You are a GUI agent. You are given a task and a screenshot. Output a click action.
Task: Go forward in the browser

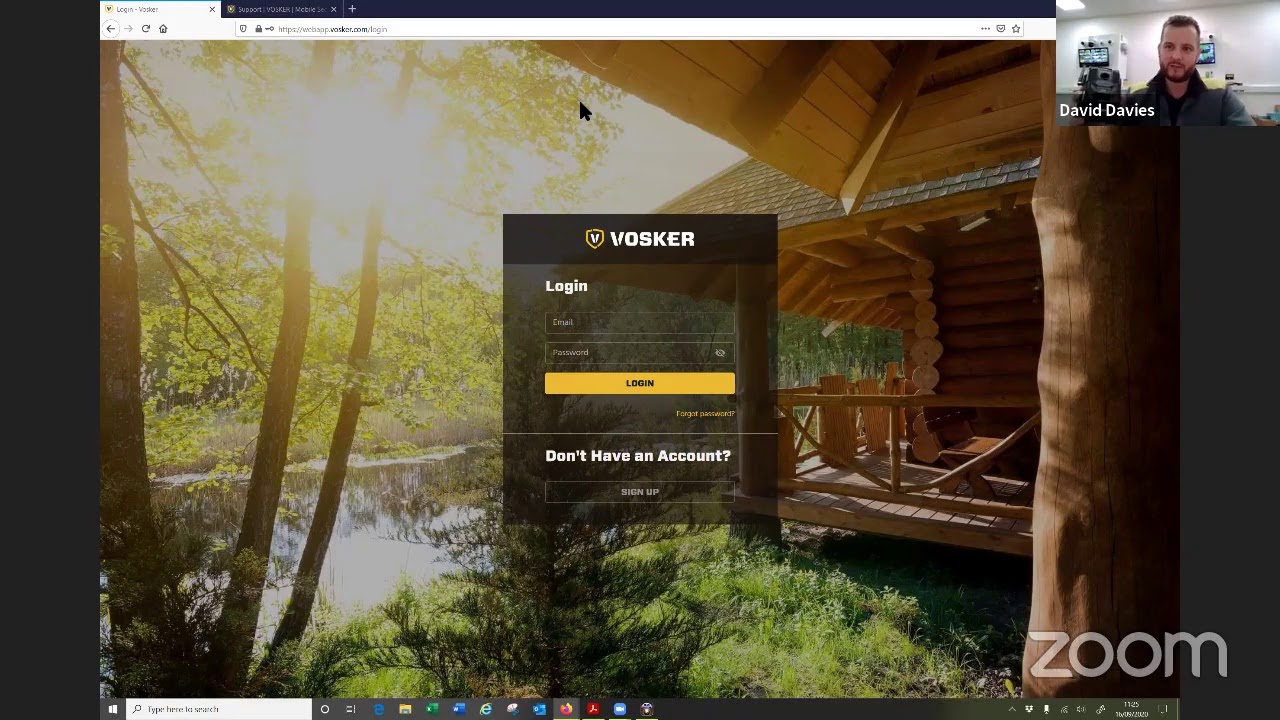click(128, 29)
